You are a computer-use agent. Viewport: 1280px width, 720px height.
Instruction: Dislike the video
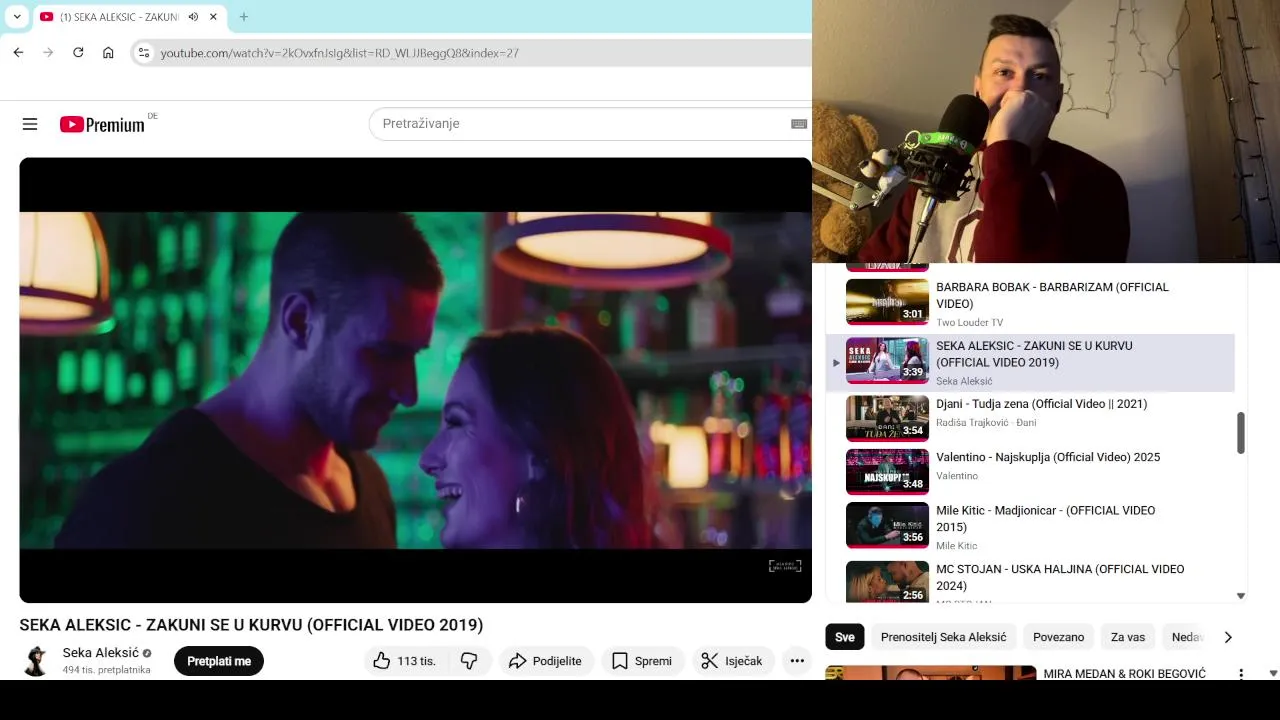point(469,661)
